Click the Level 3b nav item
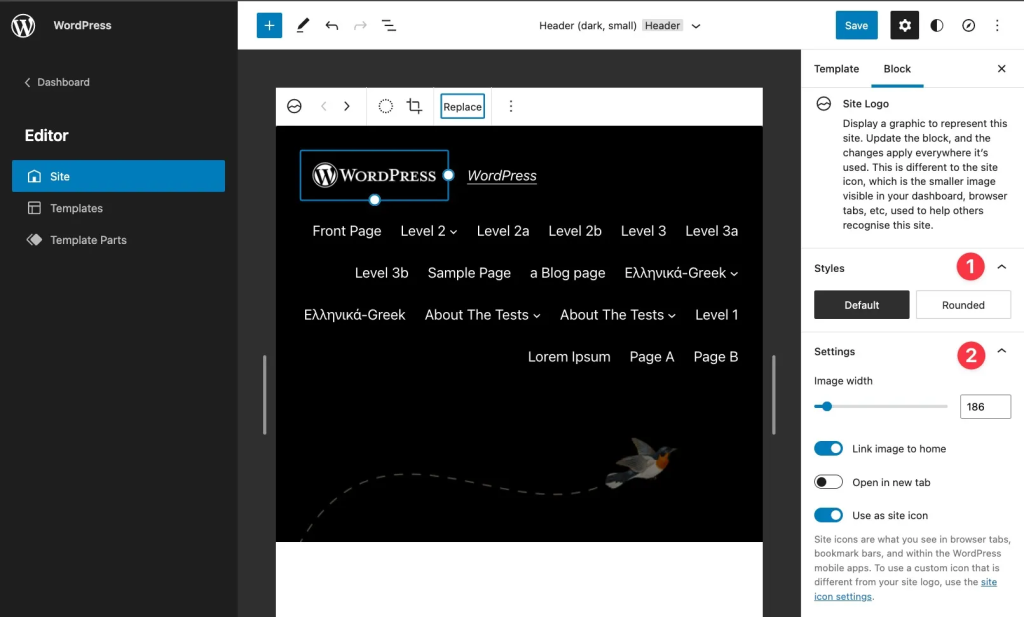1024x617 pixels. point(381,273)
